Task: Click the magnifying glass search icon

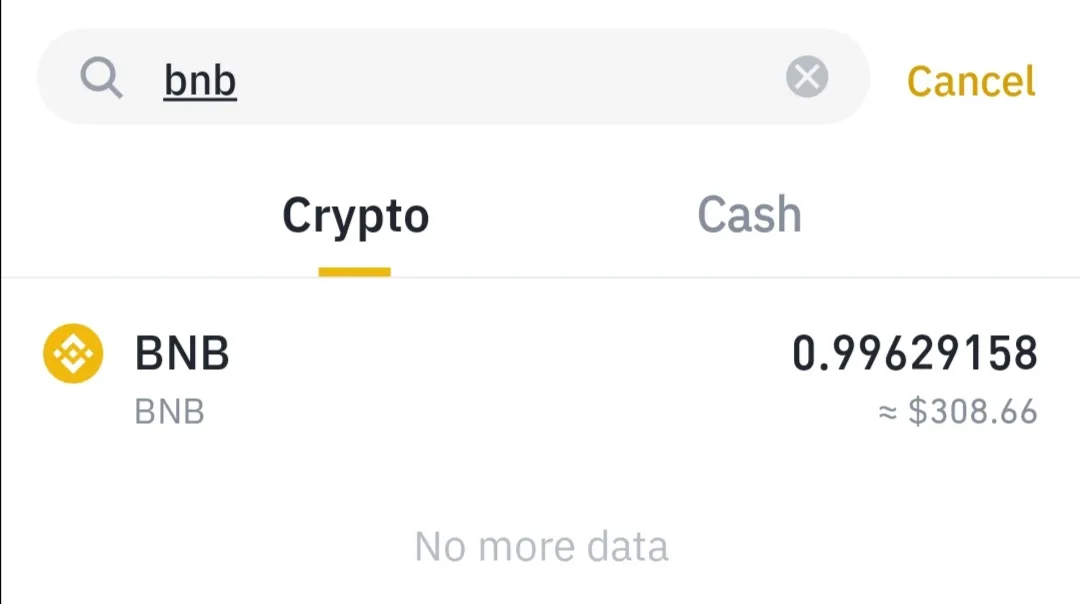Action: [x=101, y=78]
